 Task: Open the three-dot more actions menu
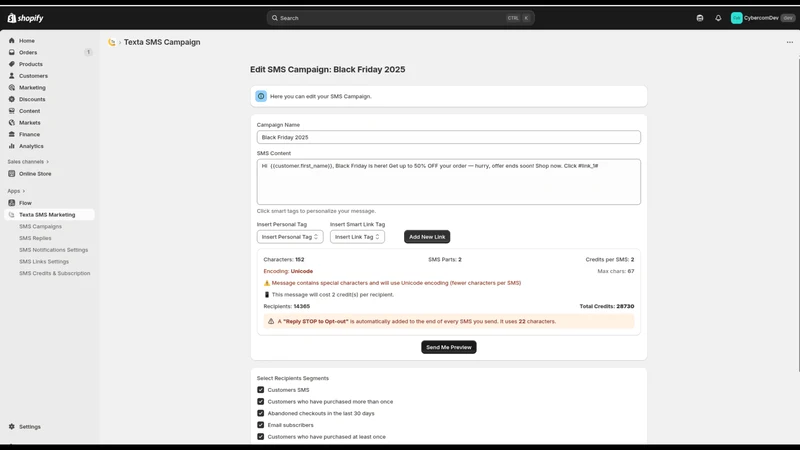(x=790, y=42)
